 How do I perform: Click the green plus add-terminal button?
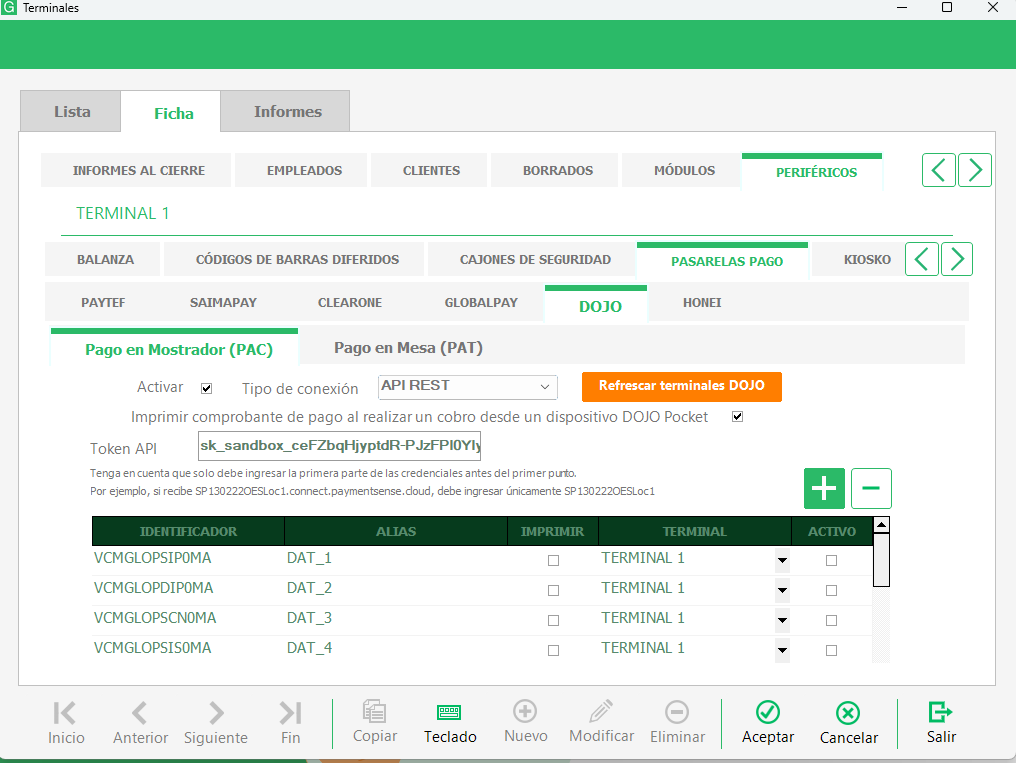(x=824, y=488)
